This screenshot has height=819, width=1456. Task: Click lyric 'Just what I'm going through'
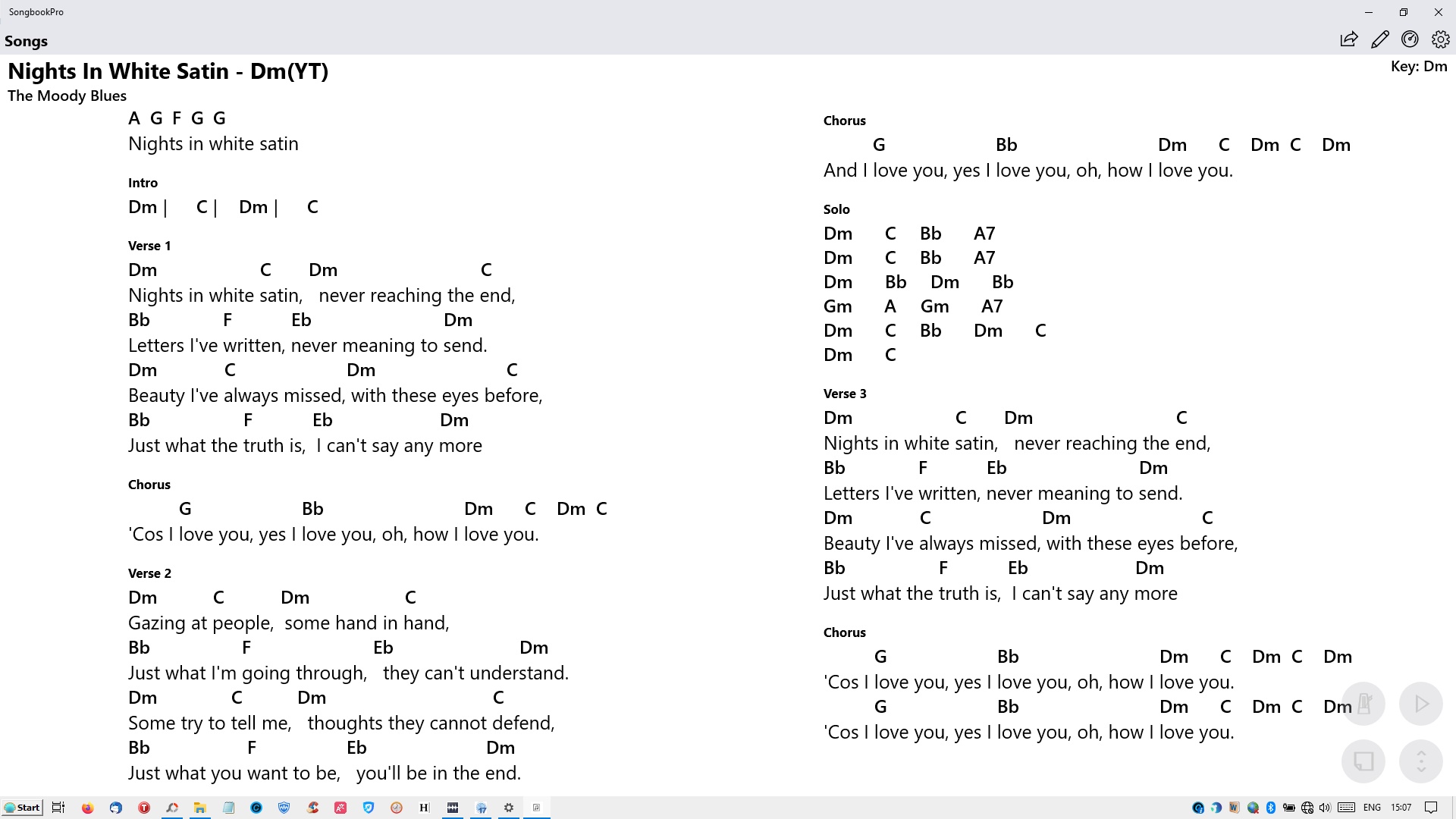(247, 673)
